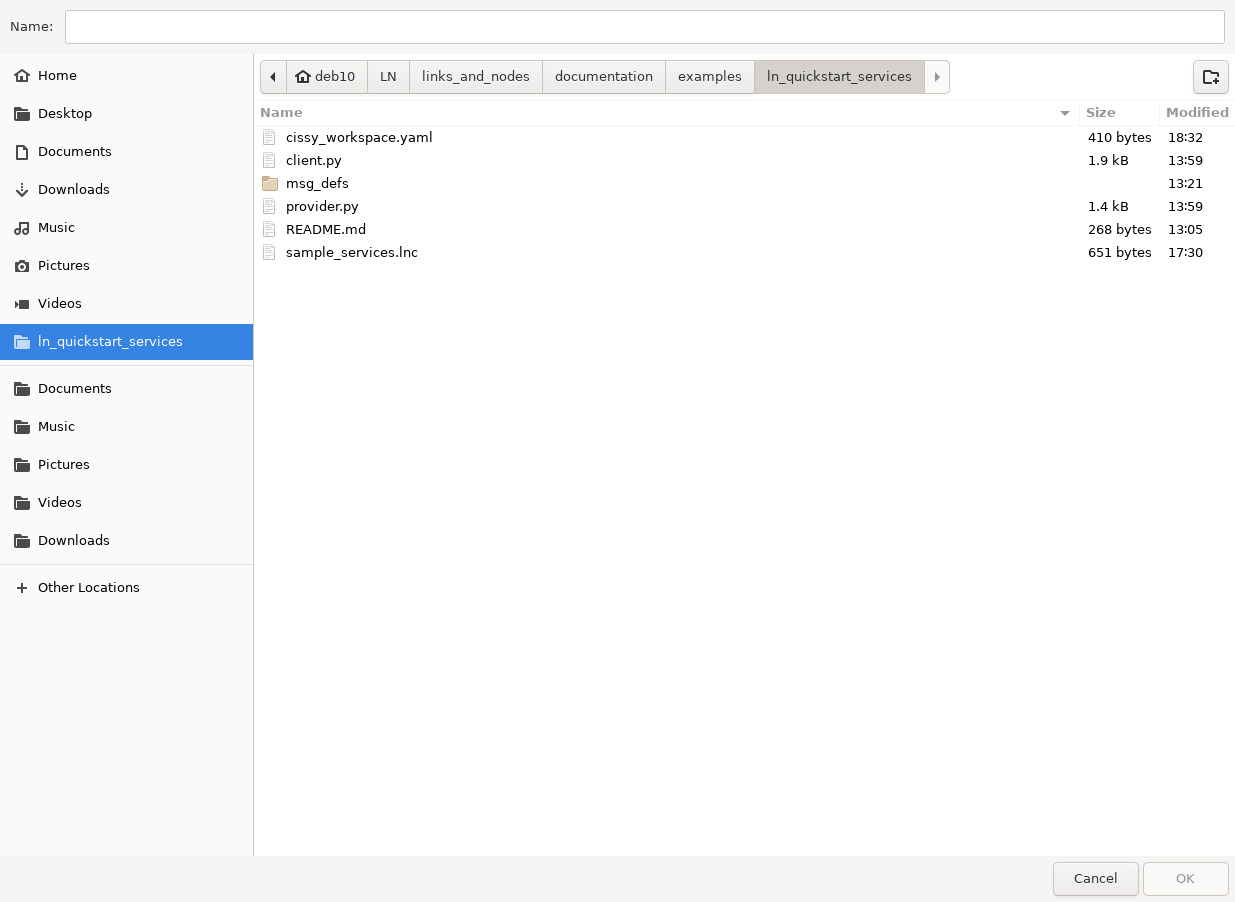
Task: Open Other Locations in sidebar
Action: (126, 588)
